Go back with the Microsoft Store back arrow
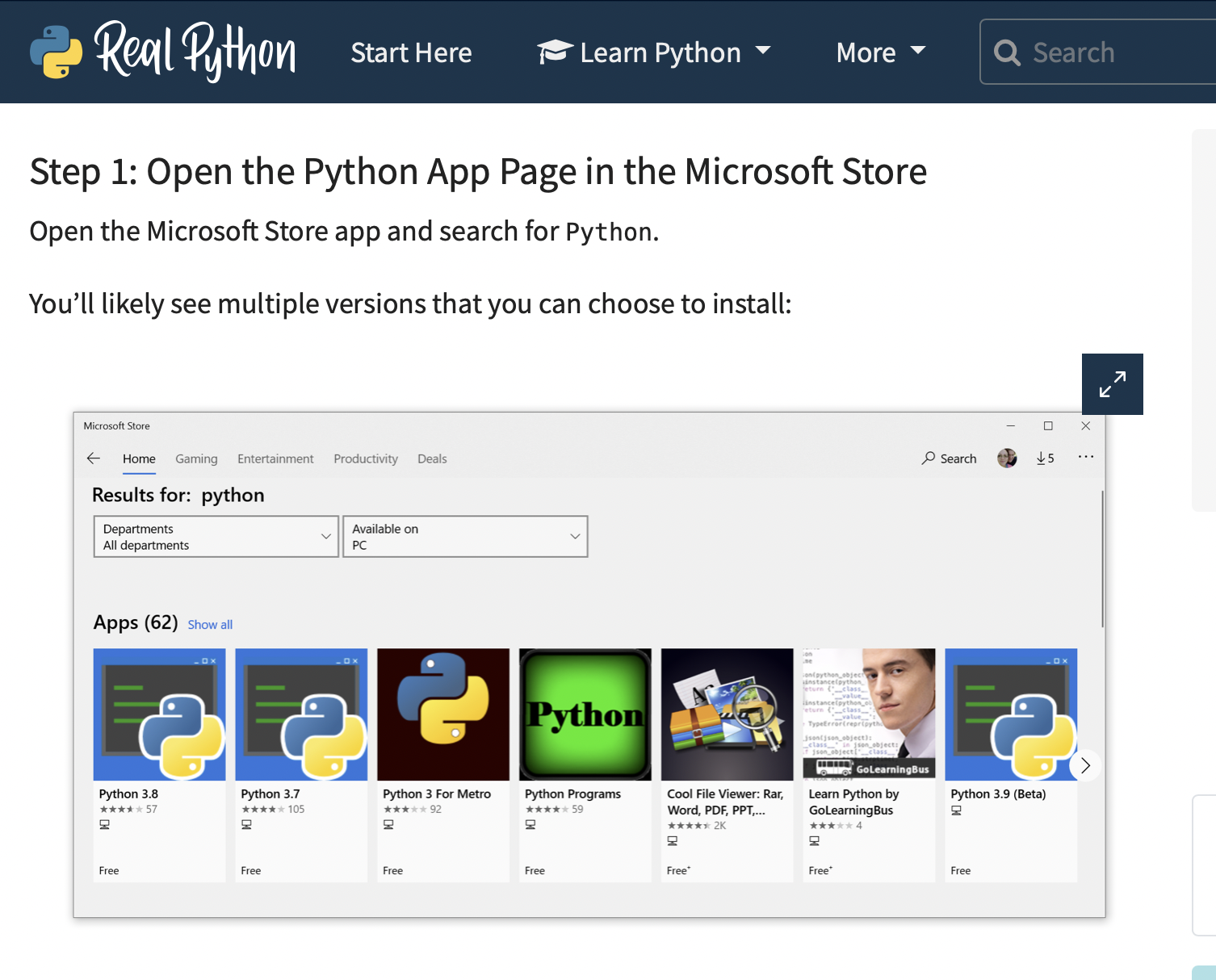The height and width of the screenshot is (980, 1216). click(94, 459)
